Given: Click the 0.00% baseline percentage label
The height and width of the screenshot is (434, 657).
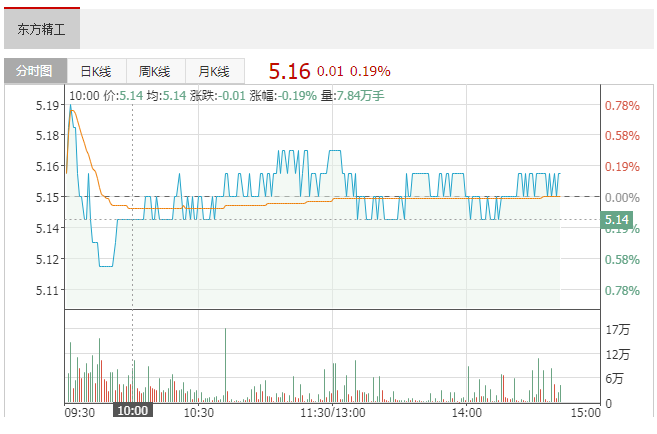Looking at the screenshot, I should pos(621,198).
